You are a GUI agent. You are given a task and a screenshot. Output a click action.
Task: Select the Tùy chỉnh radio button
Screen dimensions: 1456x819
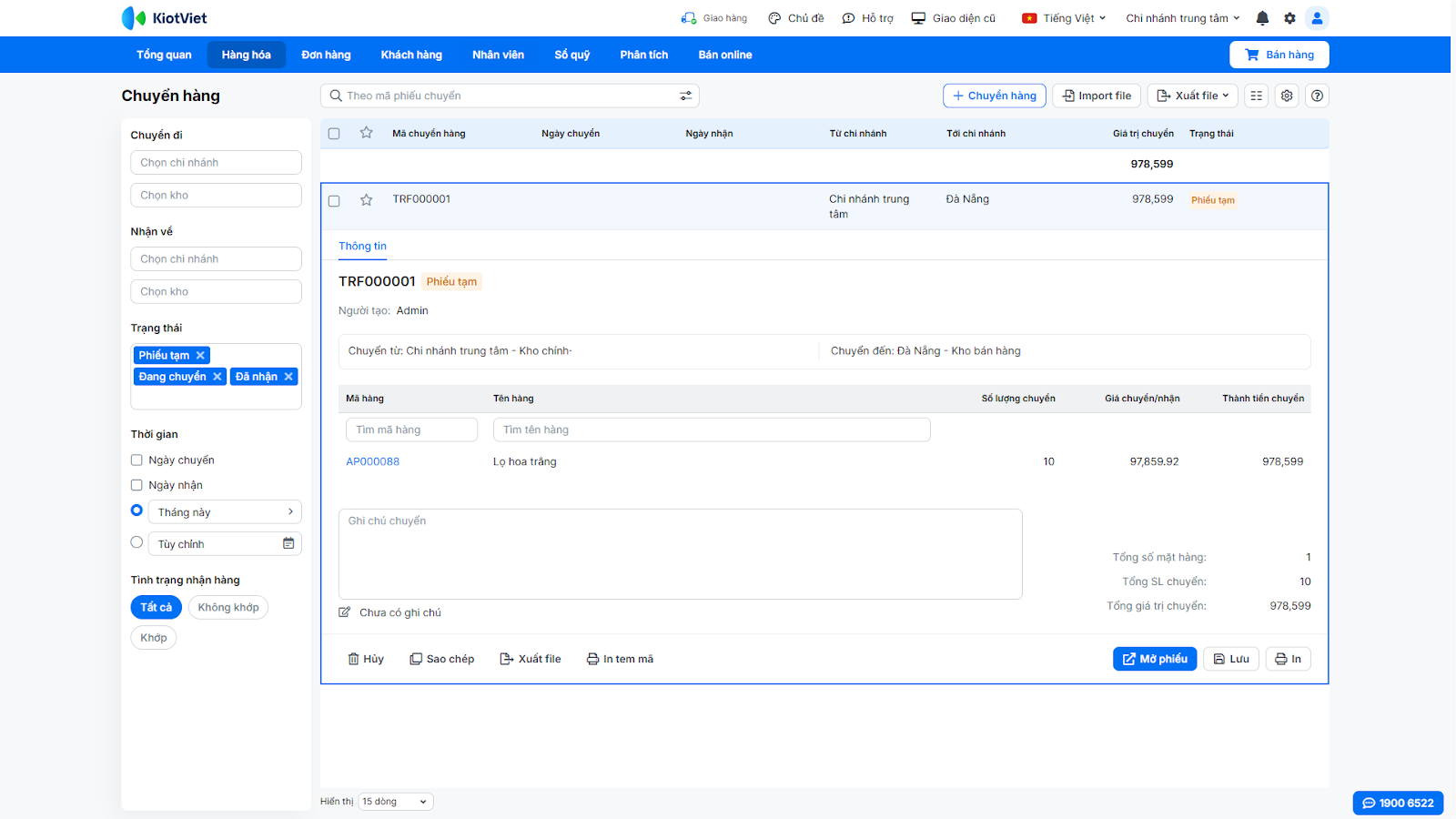(136, 542)
